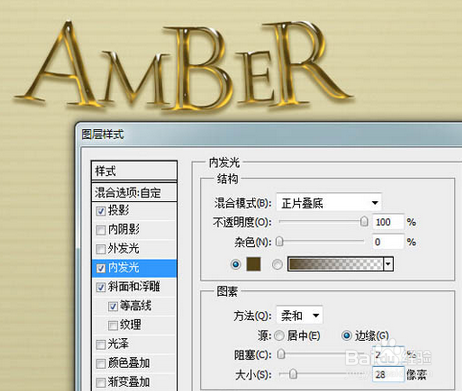Screen dimensions: 462x391
Task: Toggle the 斜面和浮雕 bevel checkbox
Action: [101, 287]
